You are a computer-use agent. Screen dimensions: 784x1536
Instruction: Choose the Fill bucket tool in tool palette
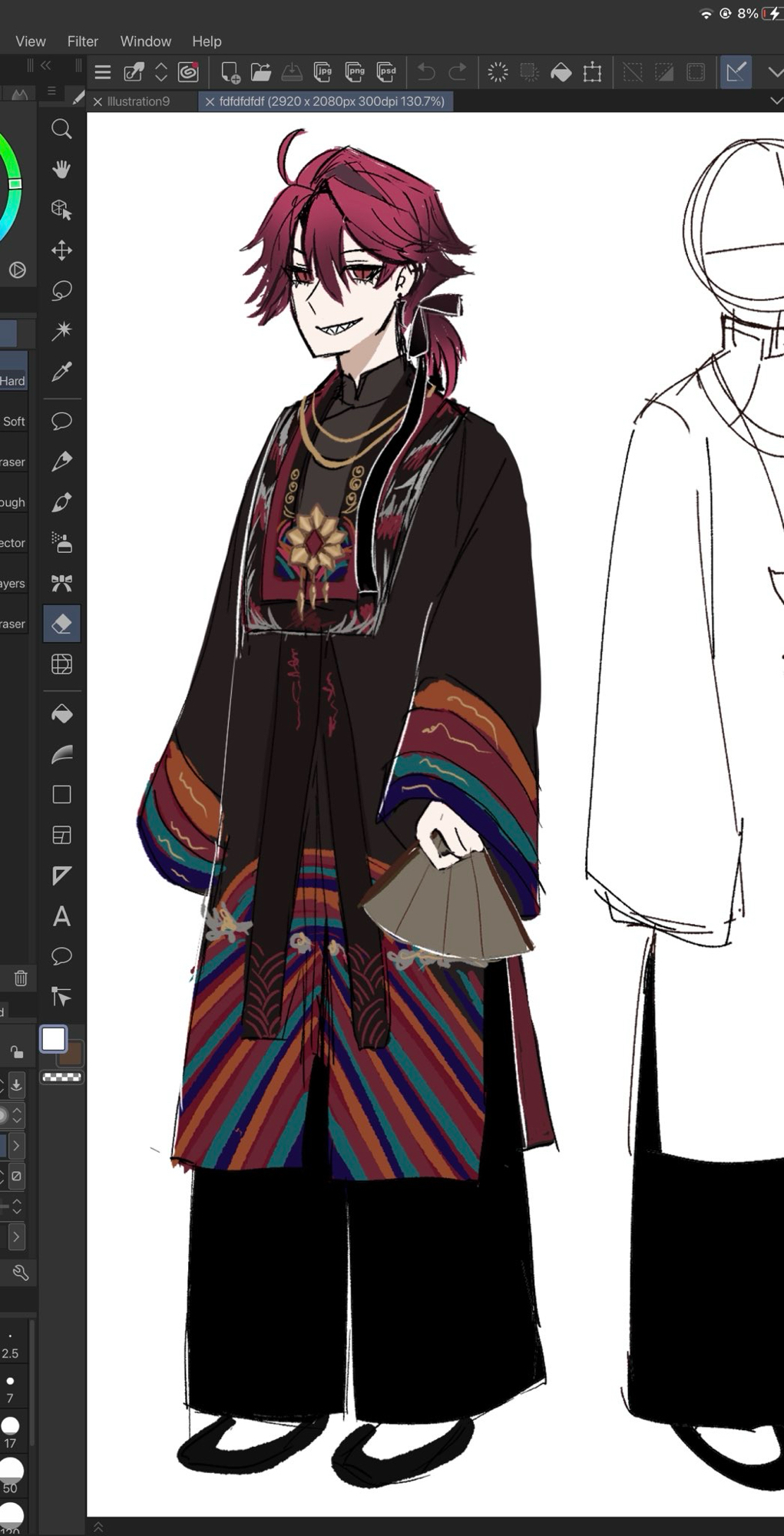61,714
